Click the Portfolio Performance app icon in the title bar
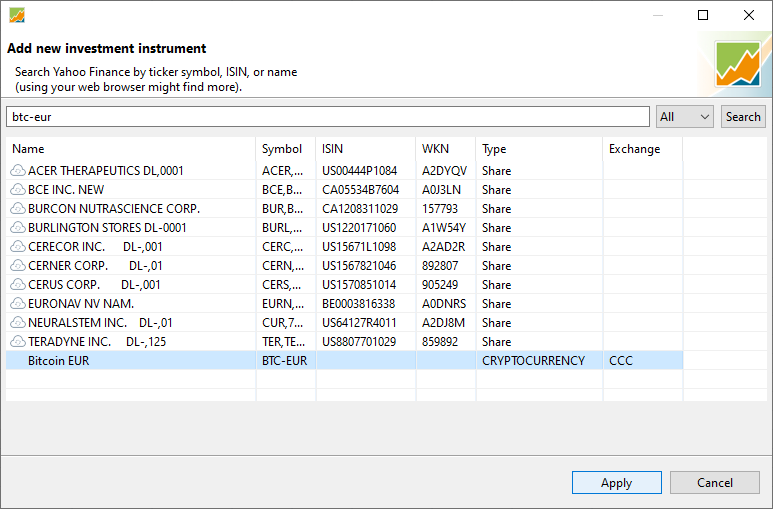The image size is (773, 509). 17,15
